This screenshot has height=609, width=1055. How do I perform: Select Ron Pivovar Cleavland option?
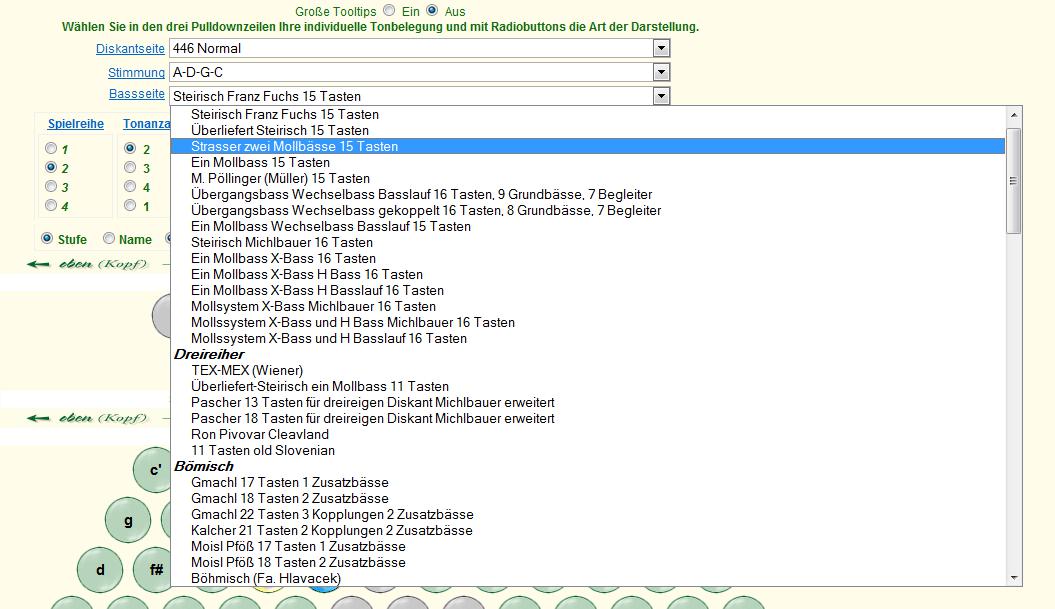[260, 434]
